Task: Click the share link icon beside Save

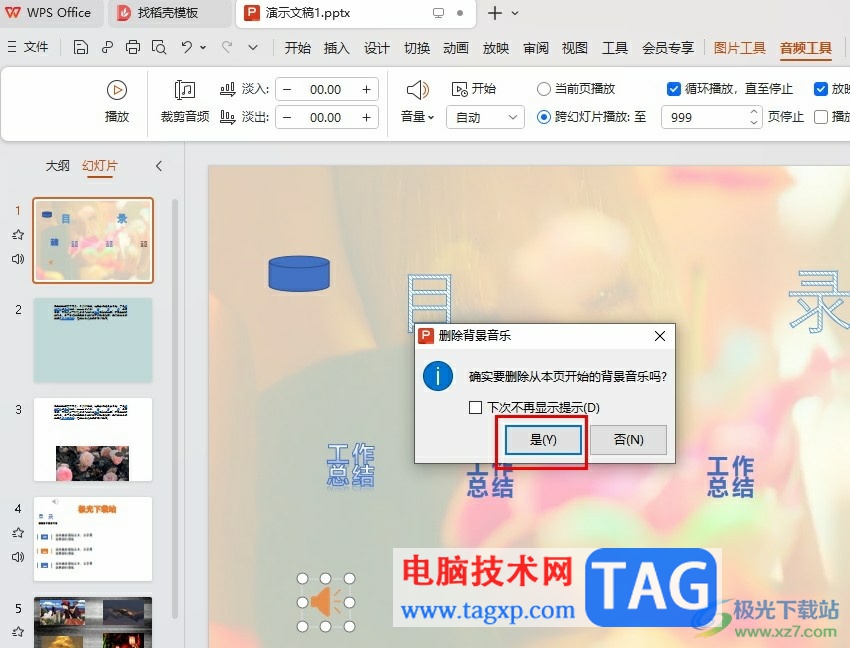Action: (x=107, y=48)
